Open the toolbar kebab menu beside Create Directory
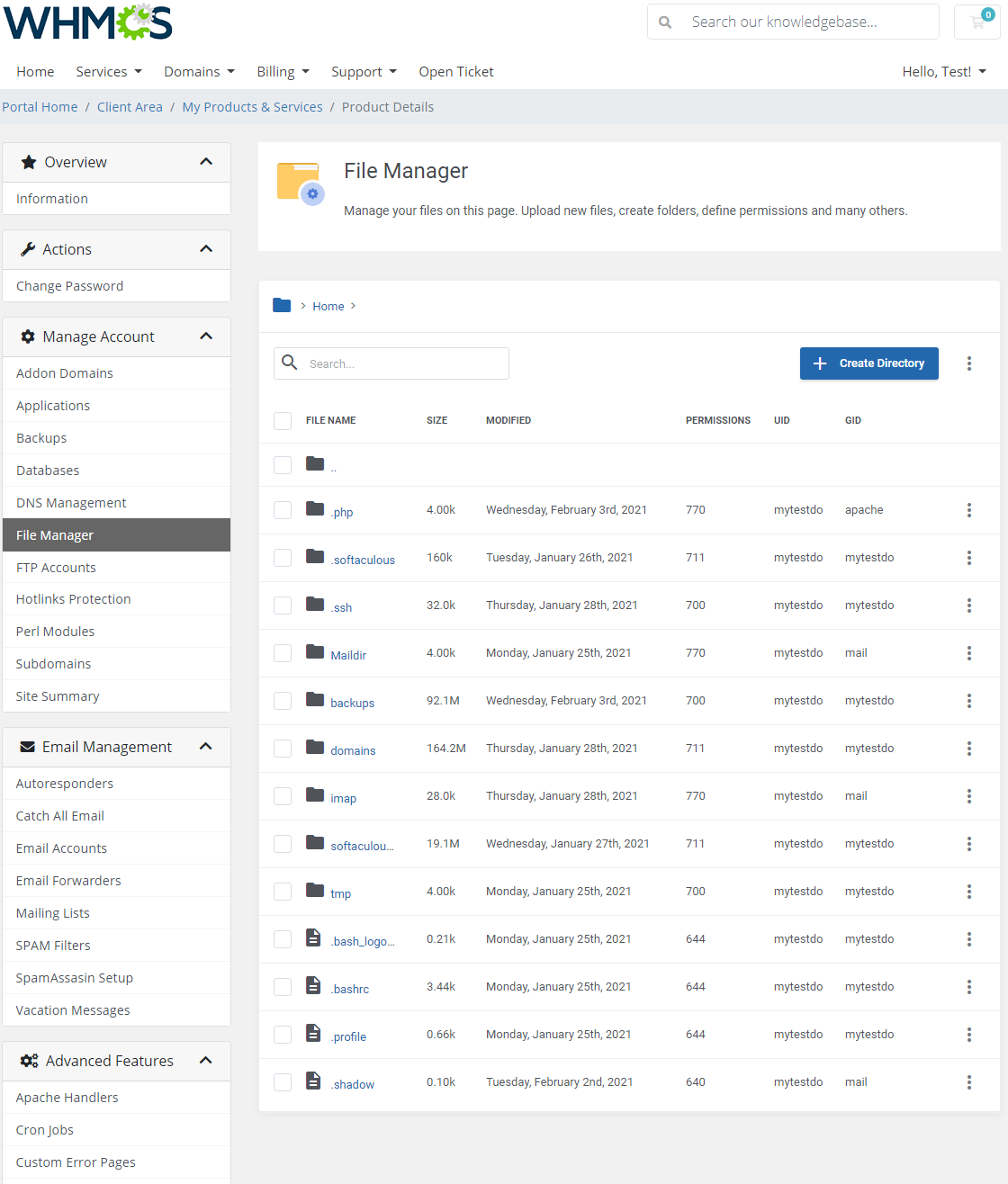This screenshot has width=1008, height=1184. [969, 363]
